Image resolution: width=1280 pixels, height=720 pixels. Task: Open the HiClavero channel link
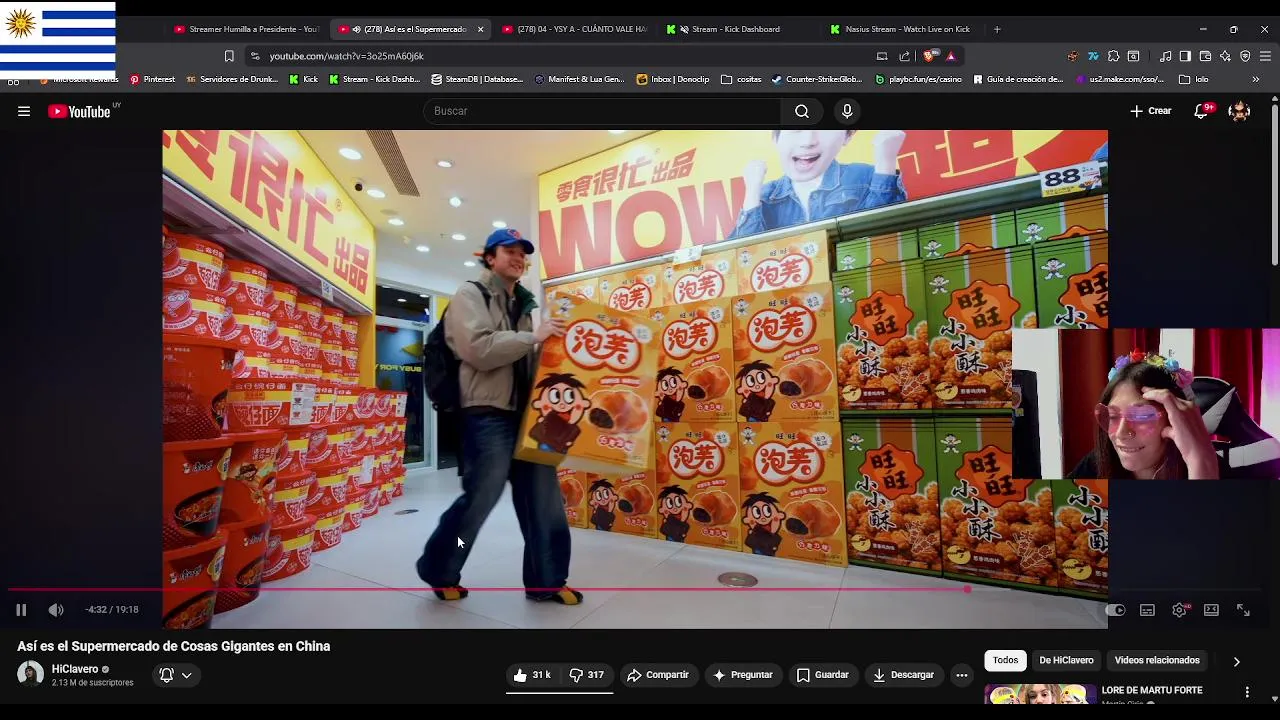point(75,669)
